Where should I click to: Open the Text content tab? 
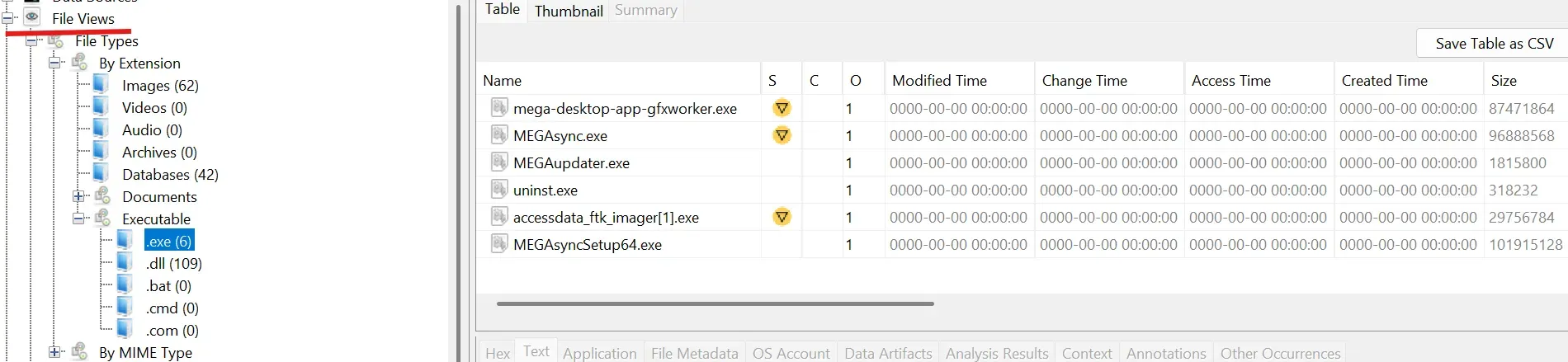[536, 351]
